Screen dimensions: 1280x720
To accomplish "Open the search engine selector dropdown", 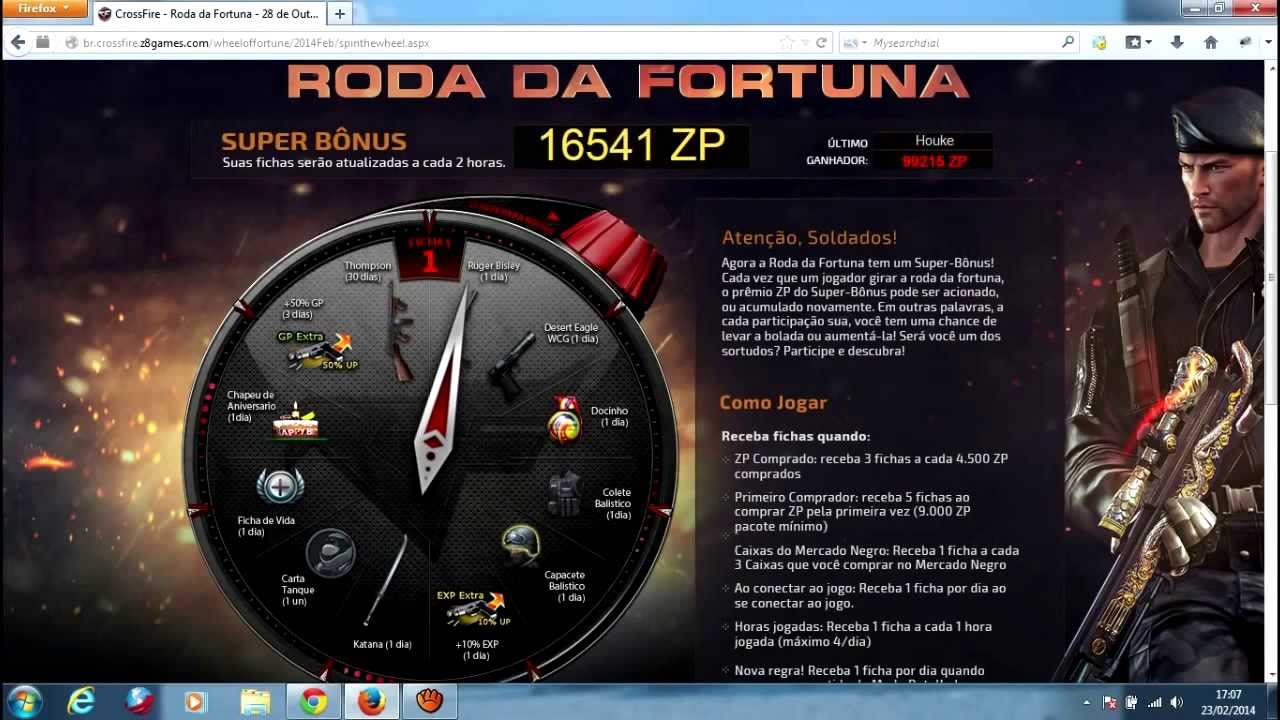I will pos(854,43).
